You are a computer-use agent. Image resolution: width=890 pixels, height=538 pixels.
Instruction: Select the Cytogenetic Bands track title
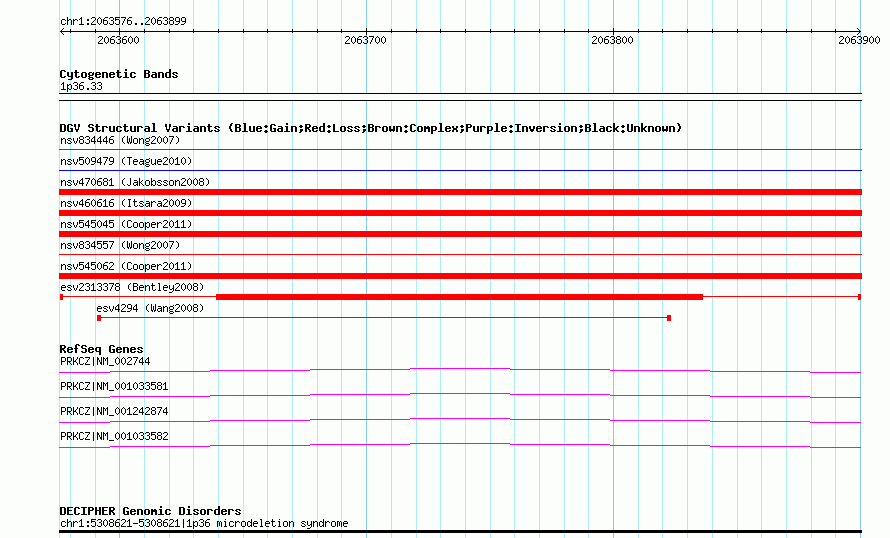[119, 74]
